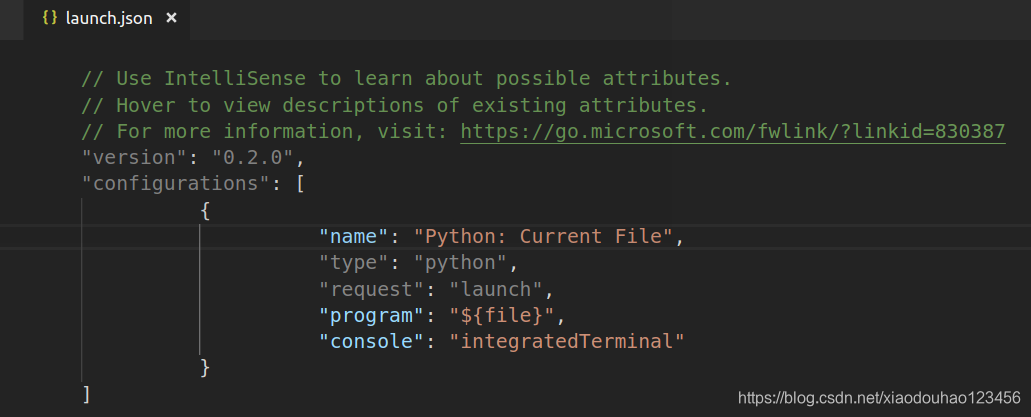Image resolution: width=1031 pixels, height=417 pixels.
Task: Click the JSON braces file icon
Action: click(x=49, y=18)
